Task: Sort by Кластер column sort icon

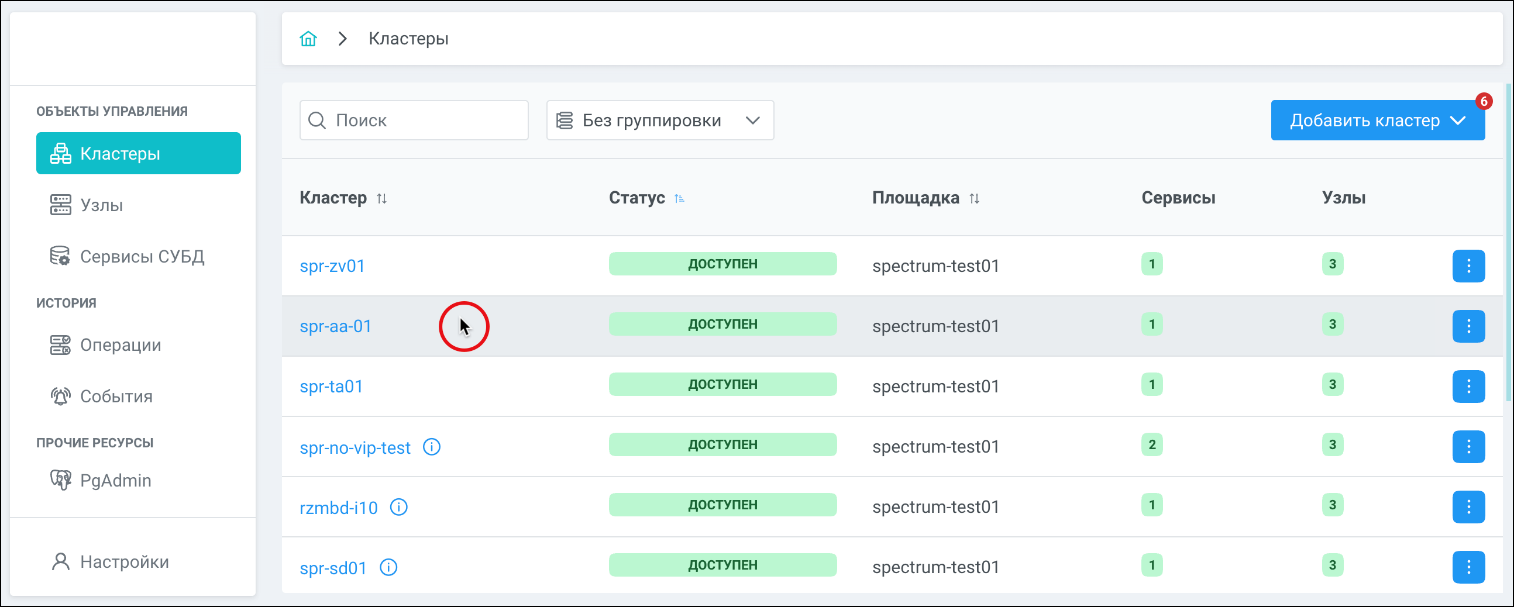Action: pos(382,198)
